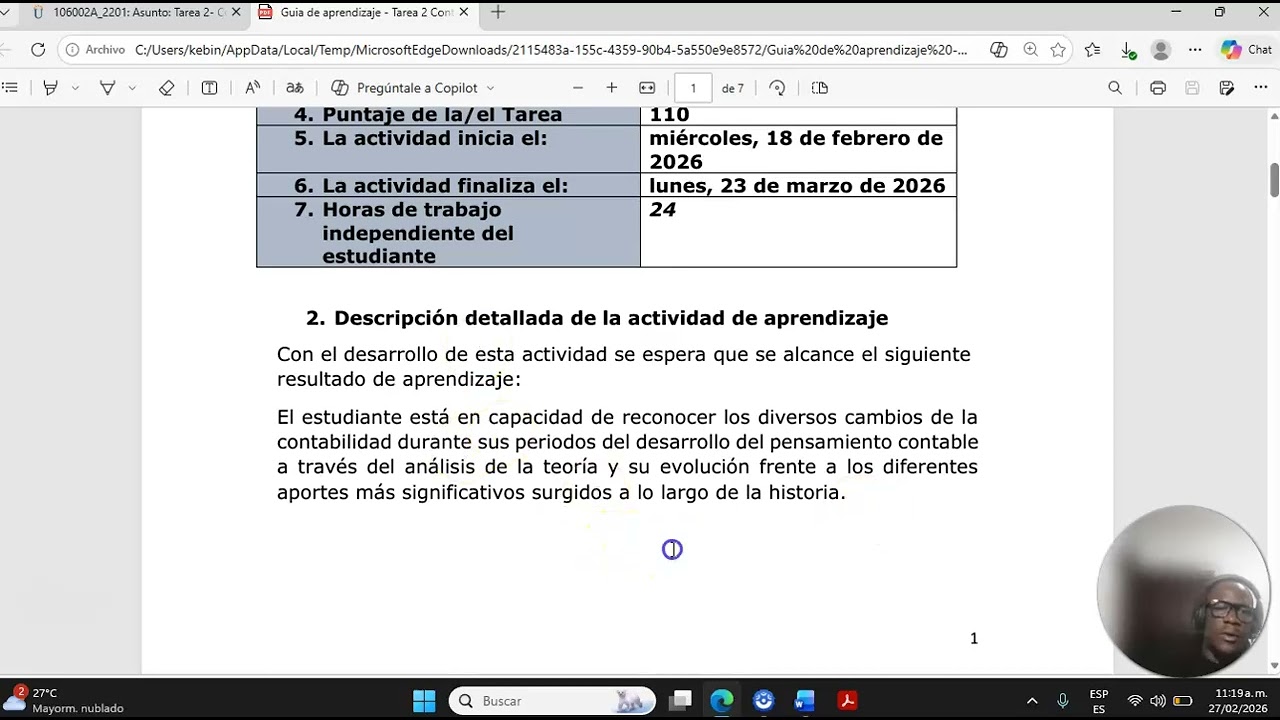Fit the page to width
This screenshot has height=720, width=1280.
(x=647, y=88)
